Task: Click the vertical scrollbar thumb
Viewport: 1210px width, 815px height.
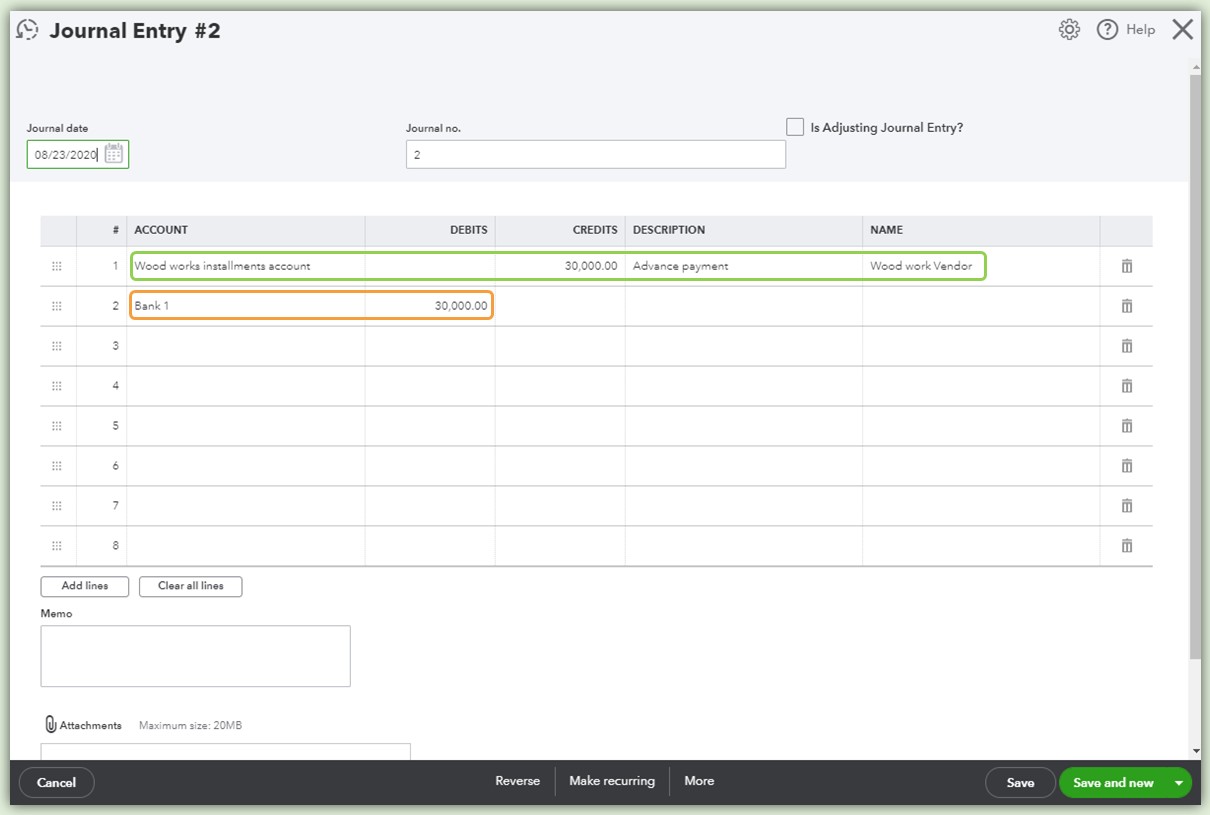Action: click(1195, 366)
